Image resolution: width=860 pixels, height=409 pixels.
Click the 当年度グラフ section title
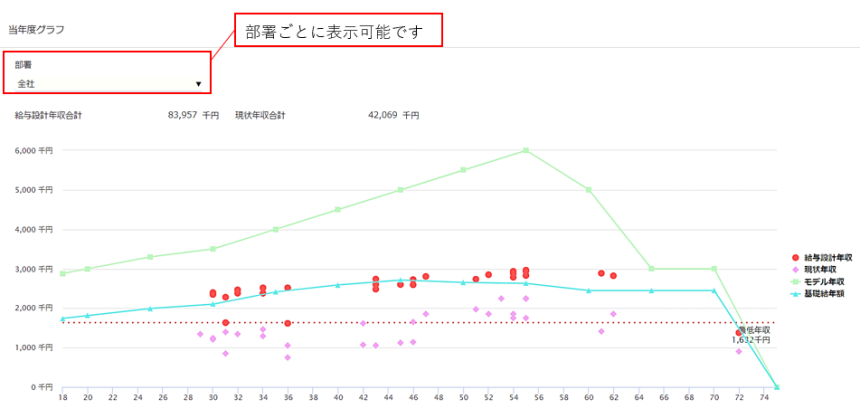pyautogui.click(x=36, y=29)
